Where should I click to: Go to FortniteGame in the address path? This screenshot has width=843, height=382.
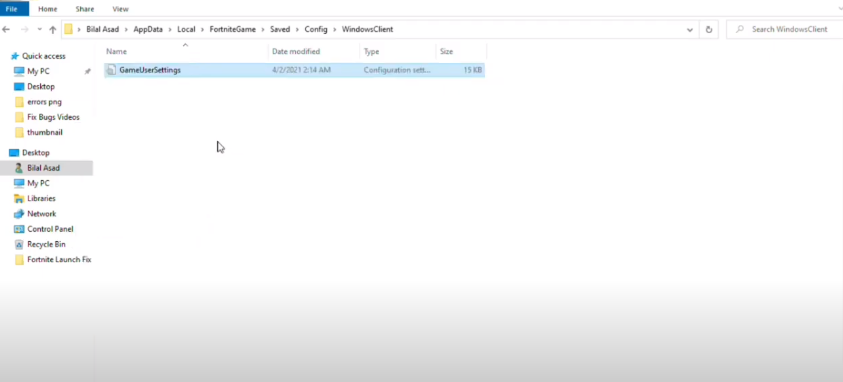(x=232, y=30)
